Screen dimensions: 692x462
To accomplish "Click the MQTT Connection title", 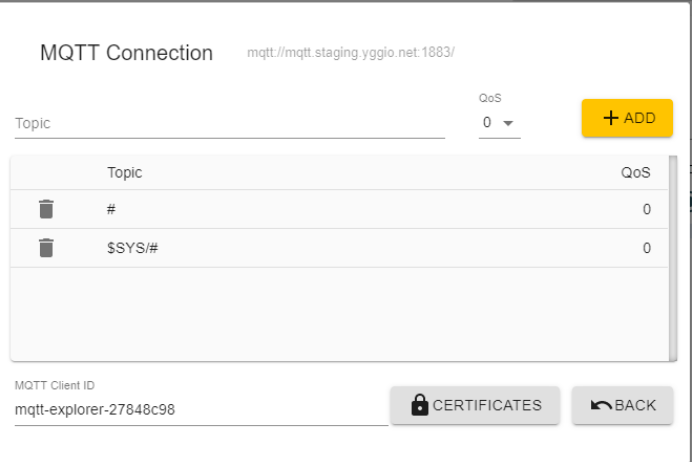I will point(126,53).
